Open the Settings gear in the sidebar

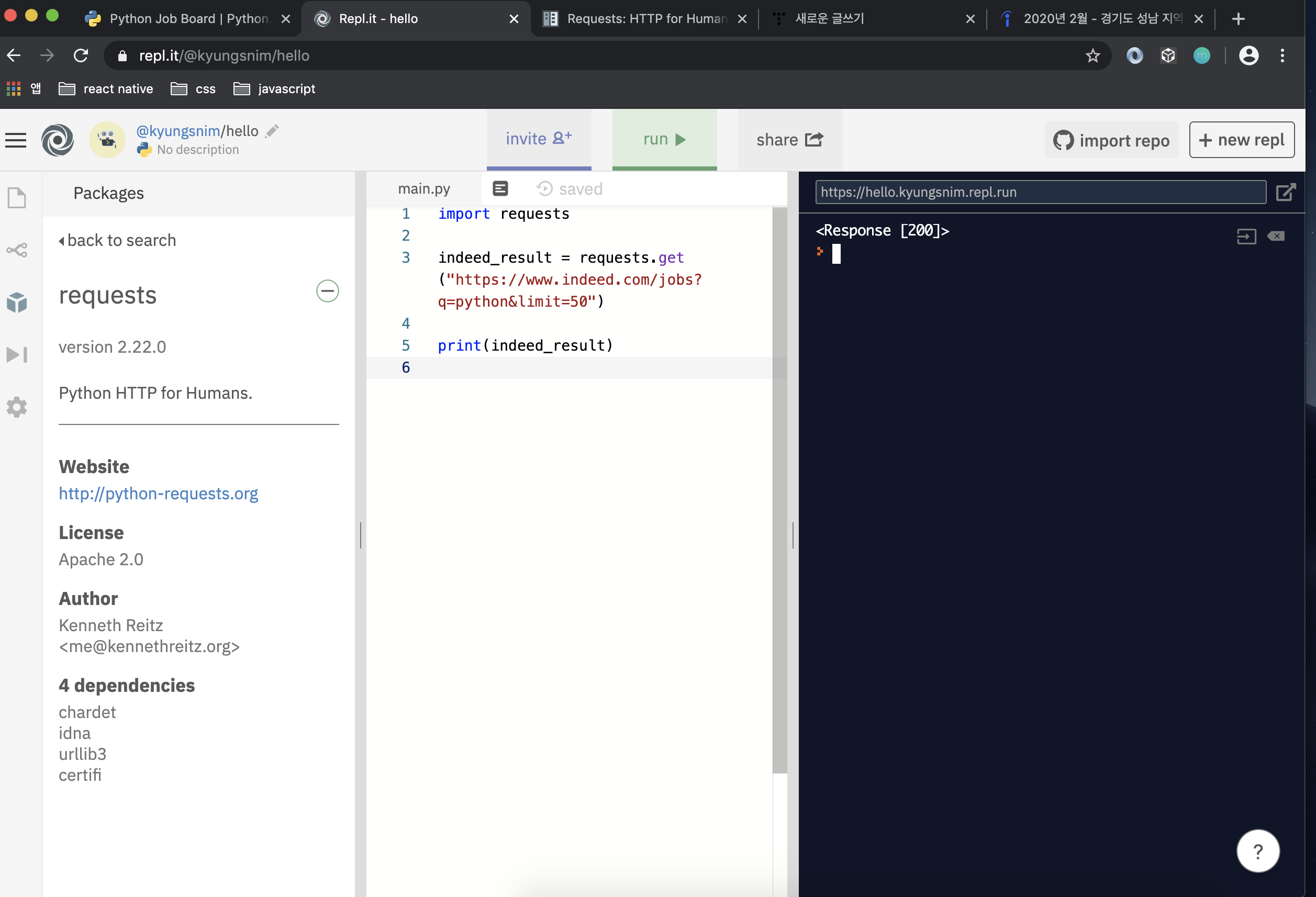click(17, 407)
